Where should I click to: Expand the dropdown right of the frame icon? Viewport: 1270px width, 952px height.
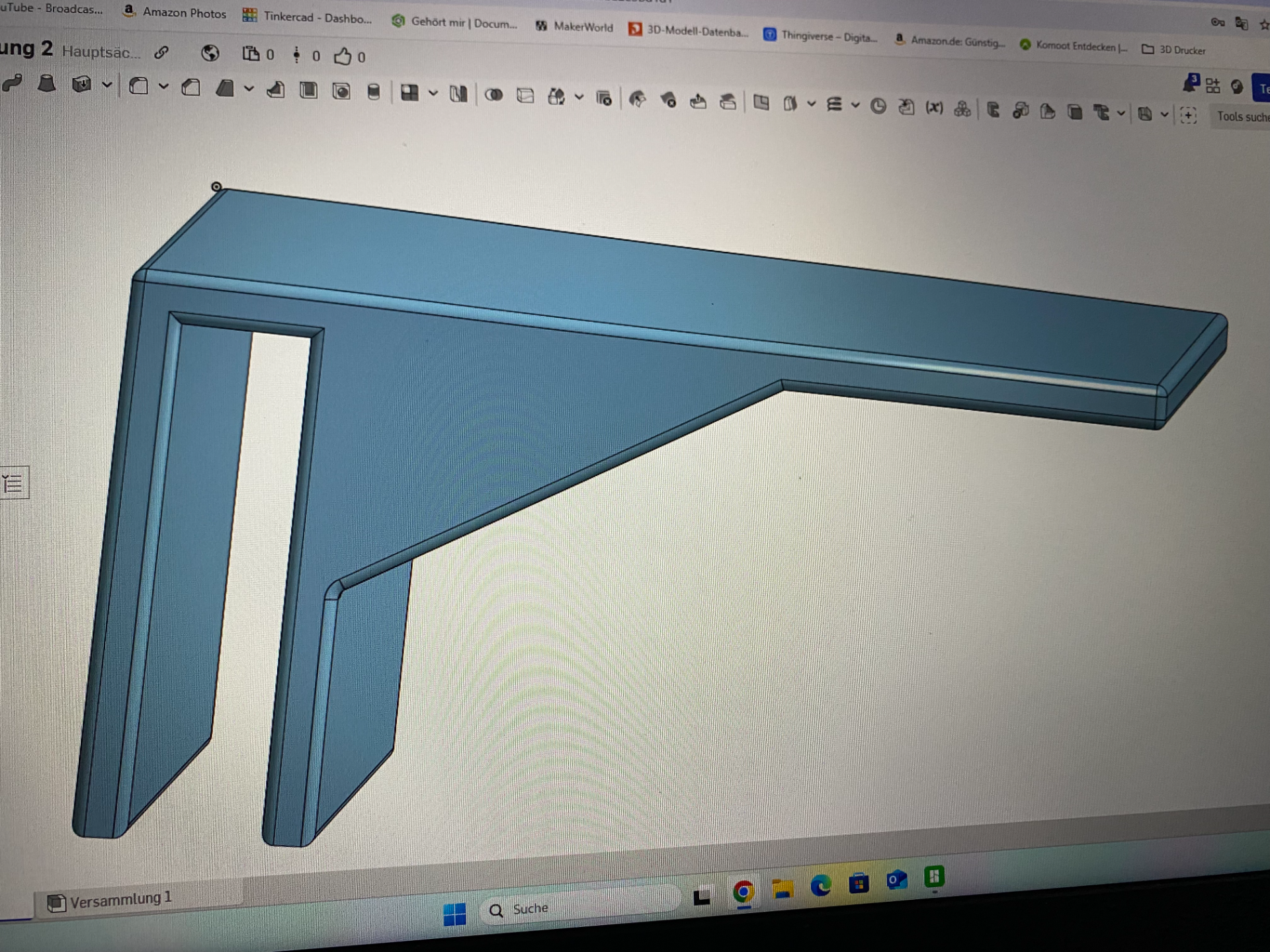(1165, 115)
